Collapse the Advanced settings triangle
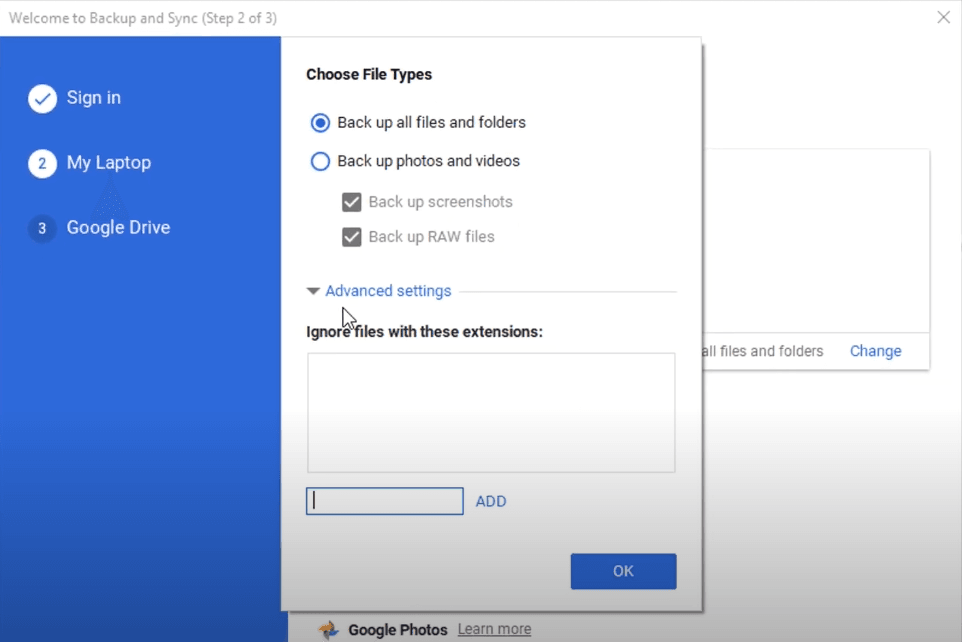The width and height of the screenshot is (962, 642). coord(313,291)
